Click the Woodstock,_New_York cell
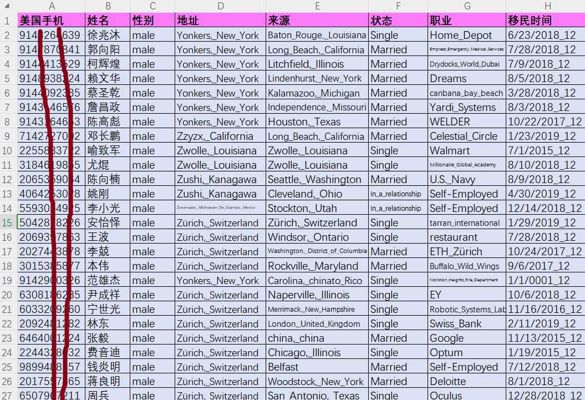 tap(317, 382)
